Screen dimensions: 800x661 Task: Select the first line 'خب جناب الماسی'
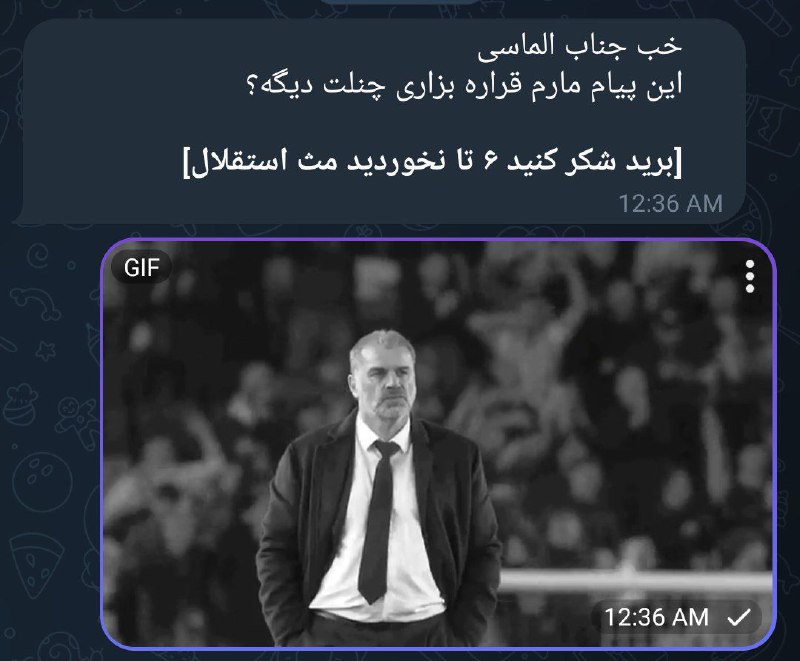click(x=580, y=47)
